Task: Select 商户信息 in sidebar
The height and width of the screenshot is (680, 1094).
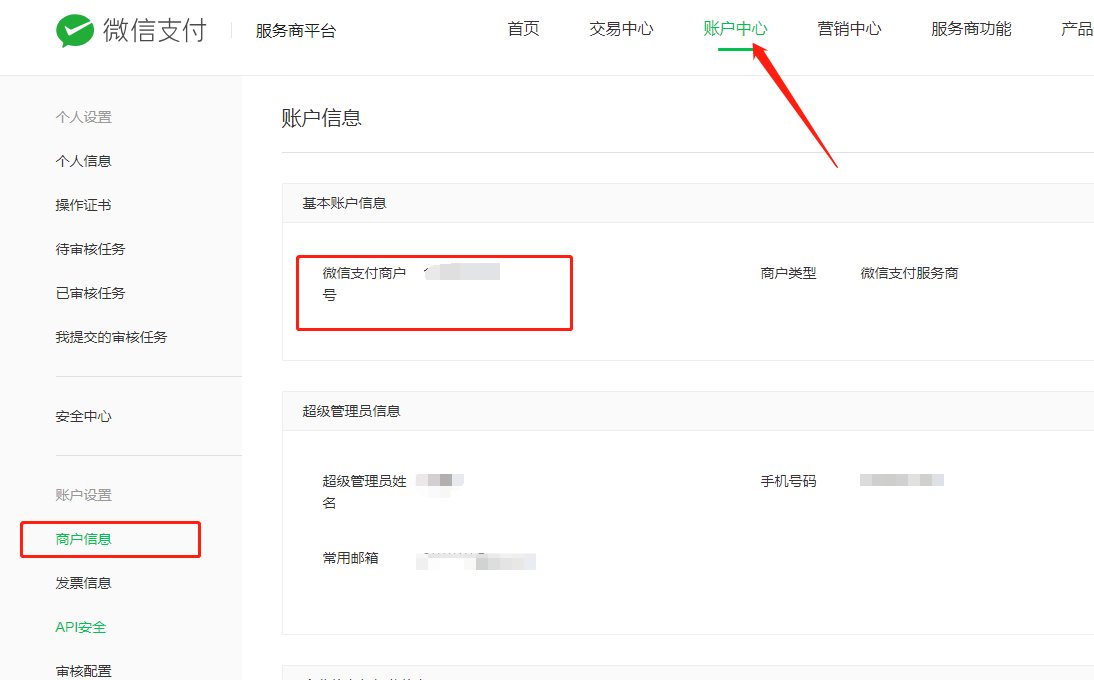Action: (84, 539)
